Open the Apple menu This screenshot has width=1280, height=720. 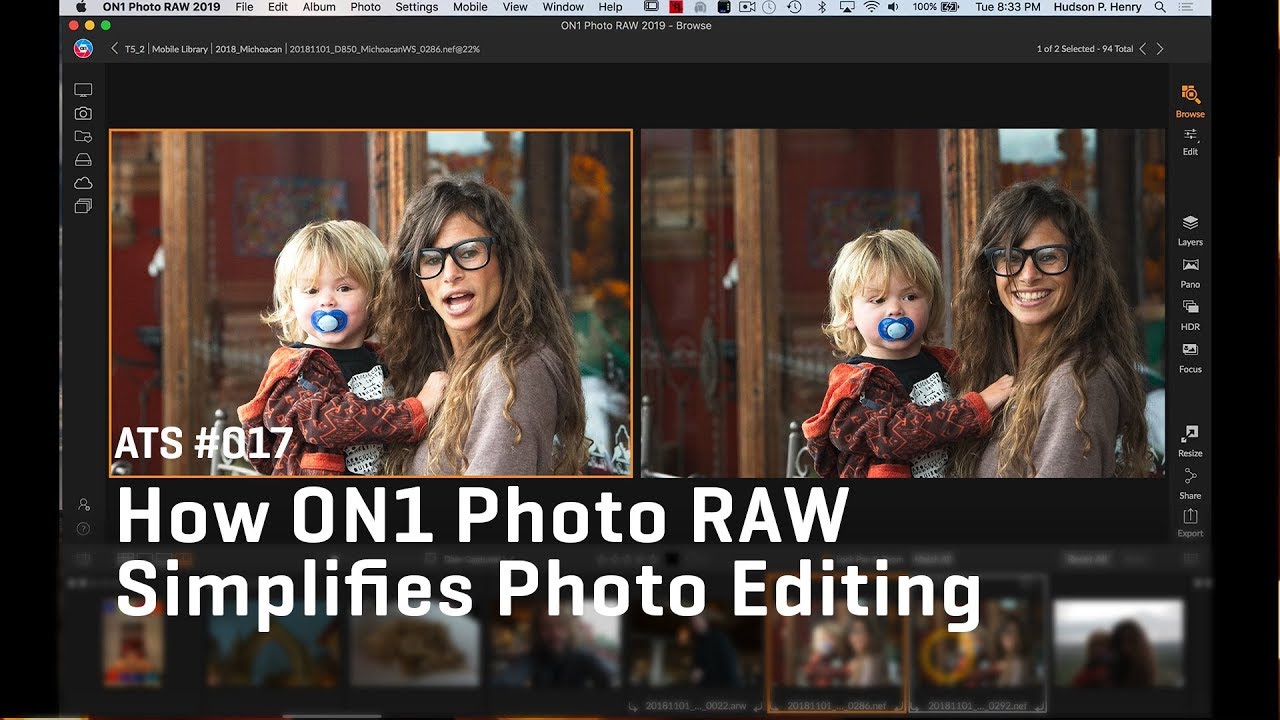81,7
